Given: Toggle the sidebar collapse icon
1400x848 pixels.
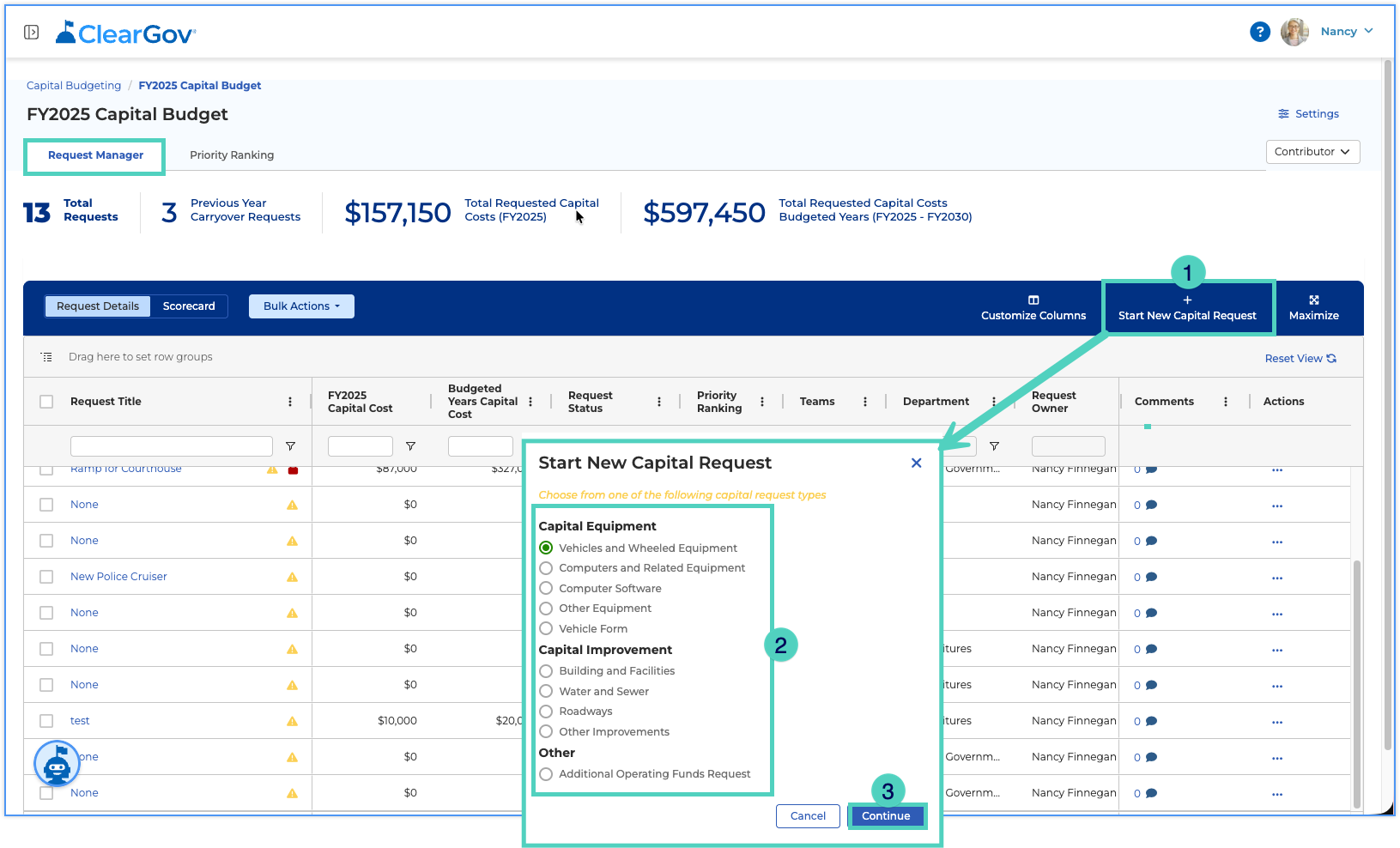Looking at the screenshot, I should click(31, 33).
